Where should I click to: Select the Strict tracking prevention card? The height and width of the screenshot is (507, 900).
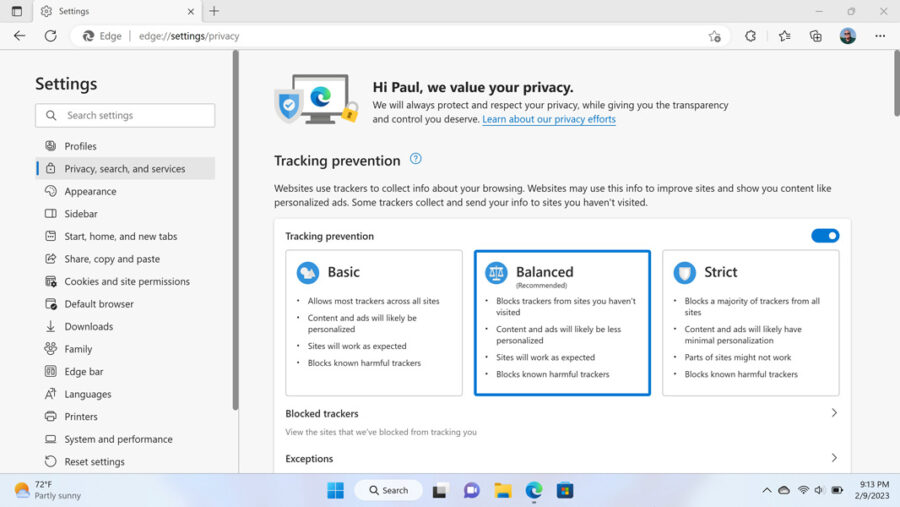[x=750, y=322]
